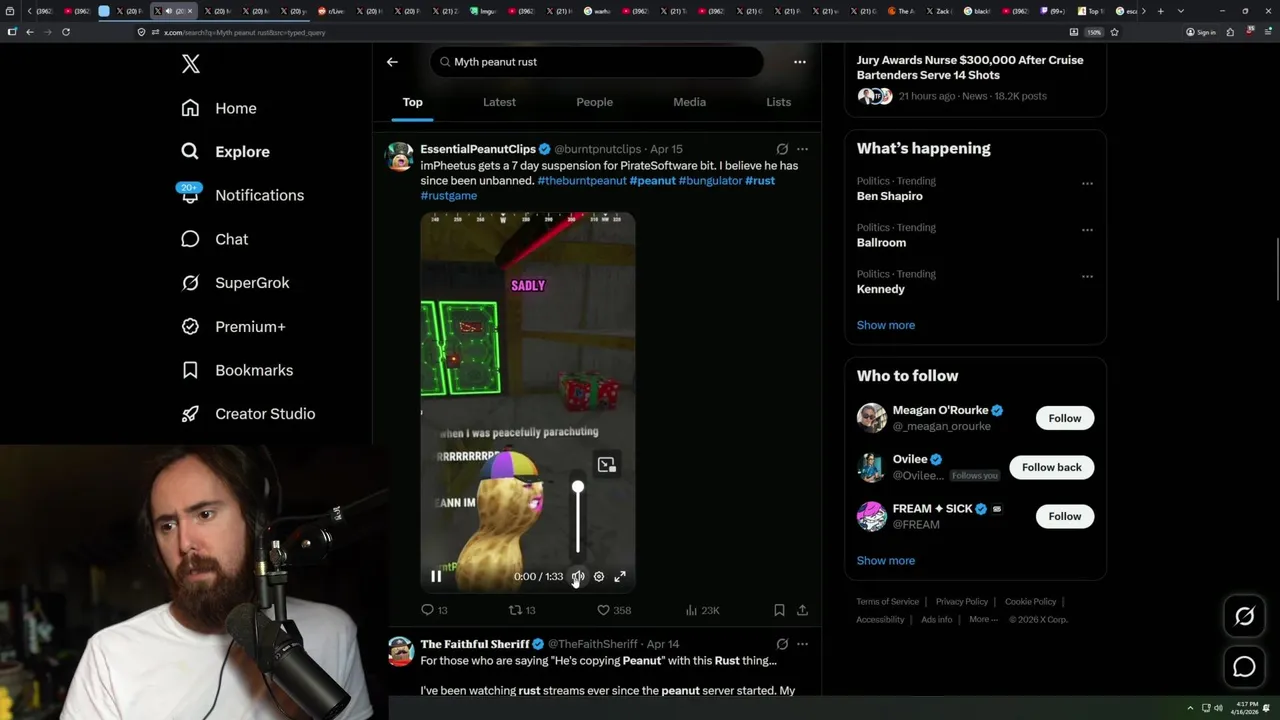This screenshot has width=1280, height=720.
Task: View analytics showing 23K views
Action: (703, 610)
